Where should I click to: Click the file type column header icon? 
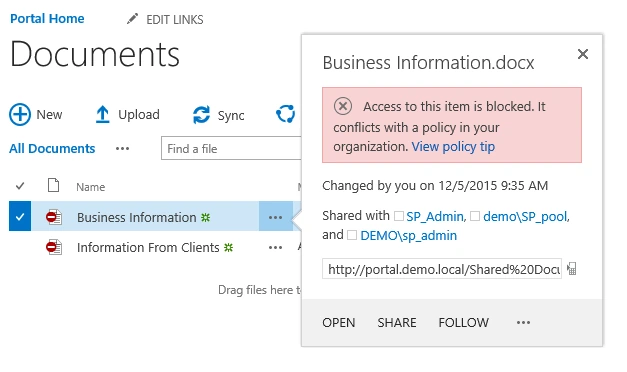click(53, 186)
